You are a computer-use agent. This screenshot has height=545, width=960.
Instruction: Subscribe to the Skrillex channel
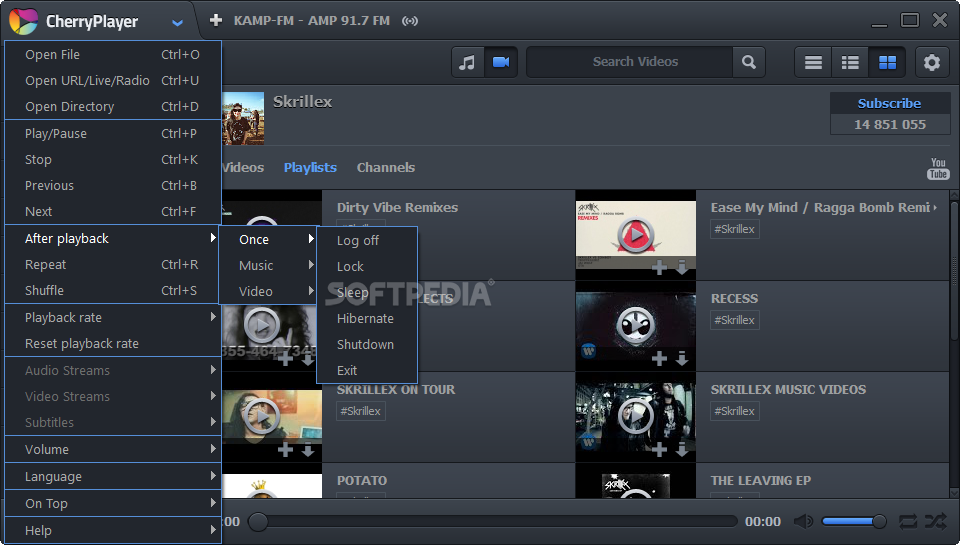tap(889, 103)
